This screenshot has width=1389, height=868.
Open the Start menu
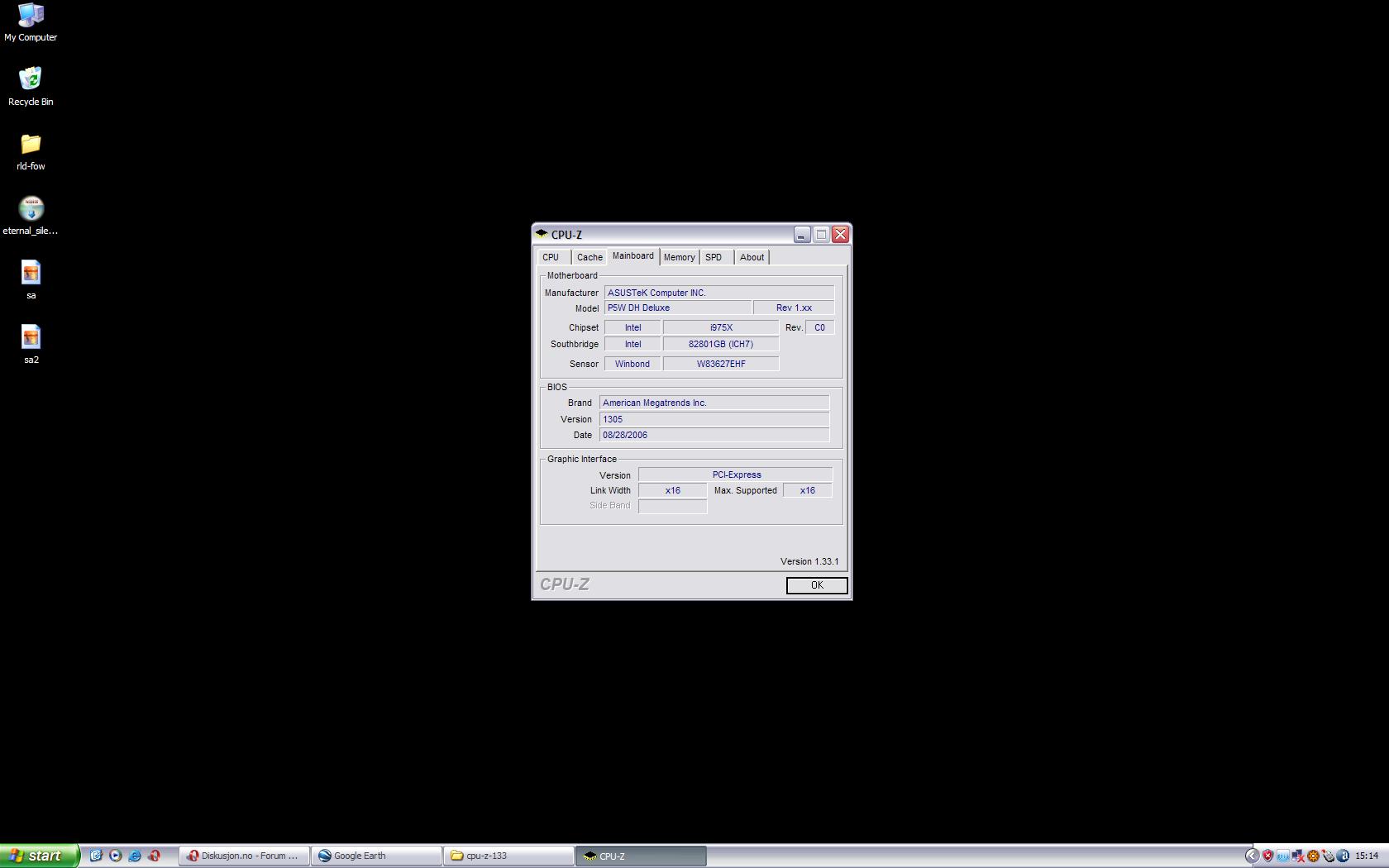(40, 856)
